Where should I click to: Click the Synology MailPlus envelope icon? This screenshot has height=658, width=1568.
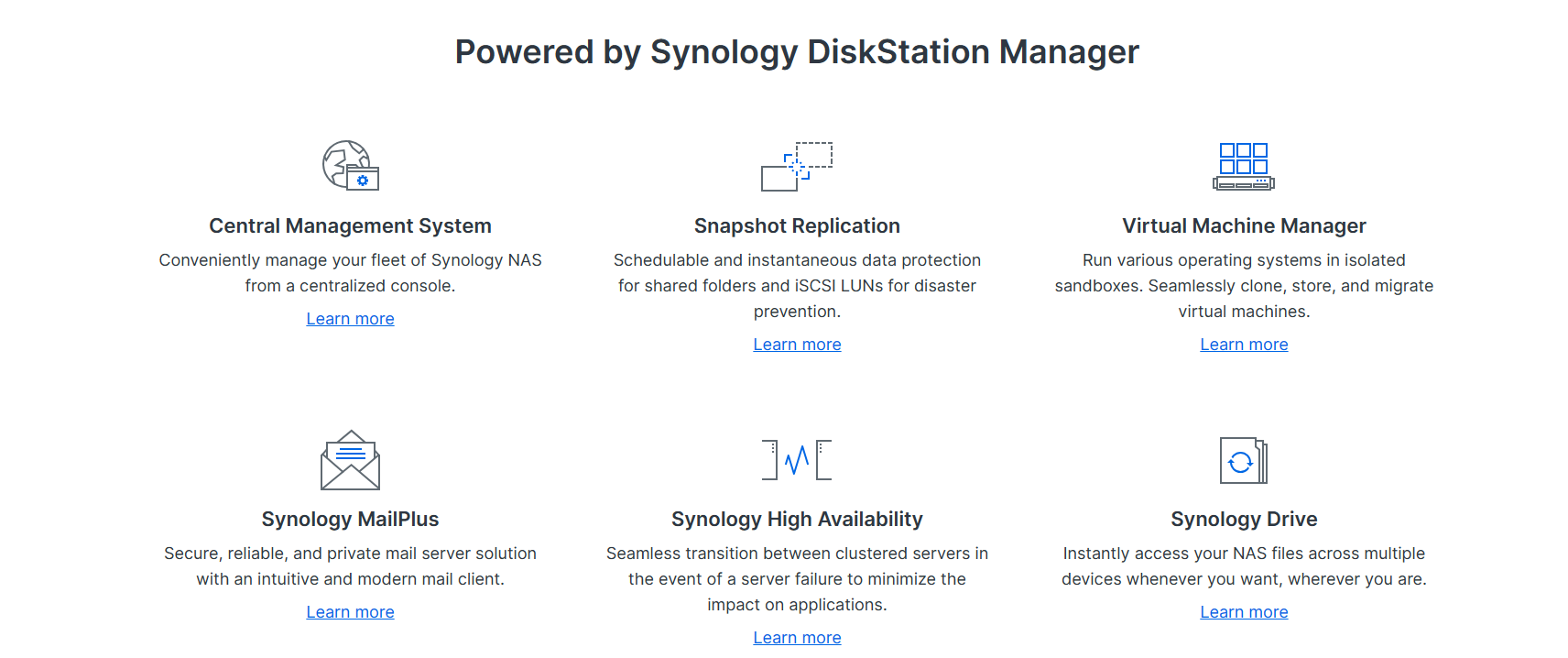click(x=350, y=460)
